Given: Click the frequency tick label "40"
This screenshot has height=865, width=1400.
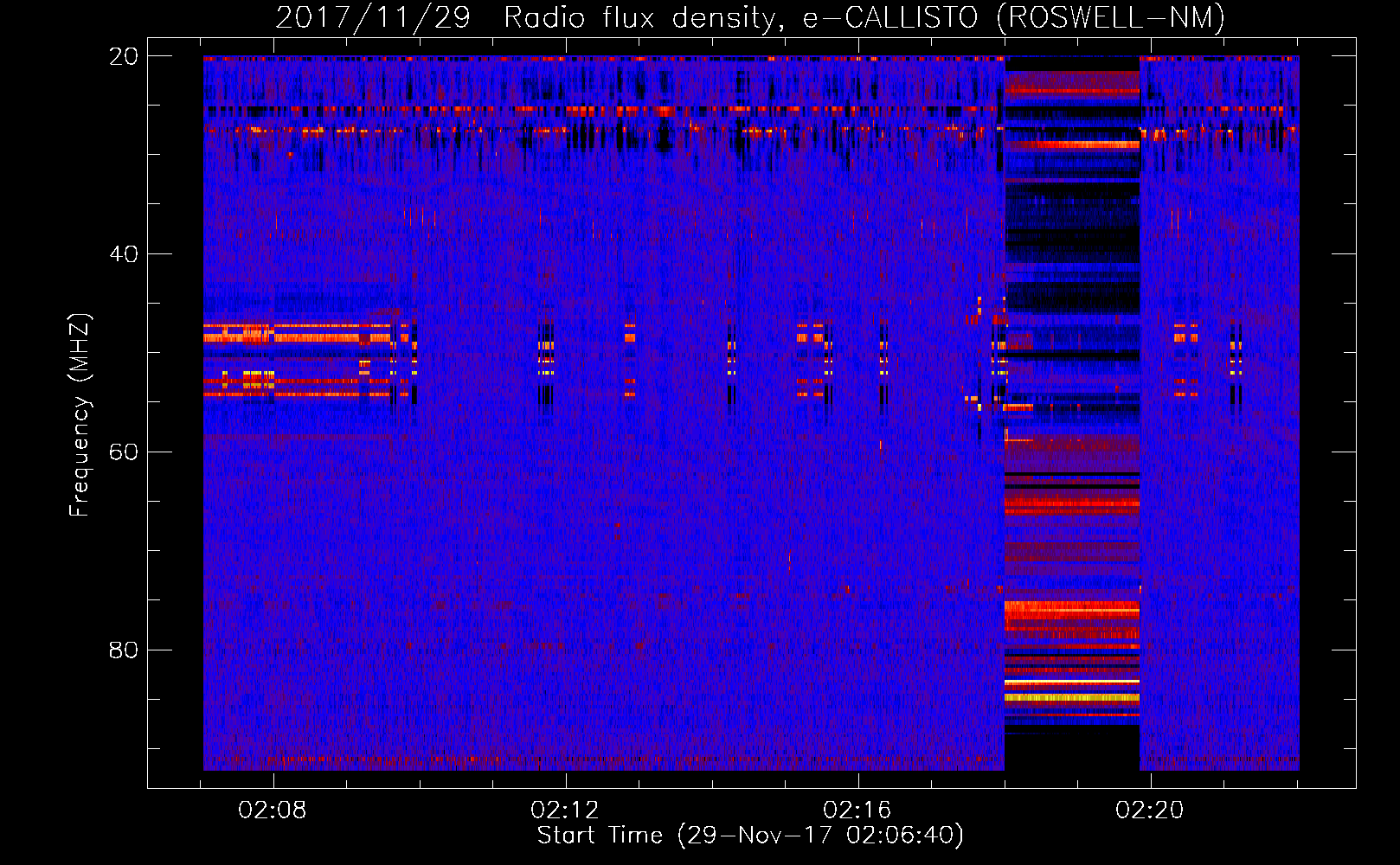Looking at the screenshot, I should 124,254.
